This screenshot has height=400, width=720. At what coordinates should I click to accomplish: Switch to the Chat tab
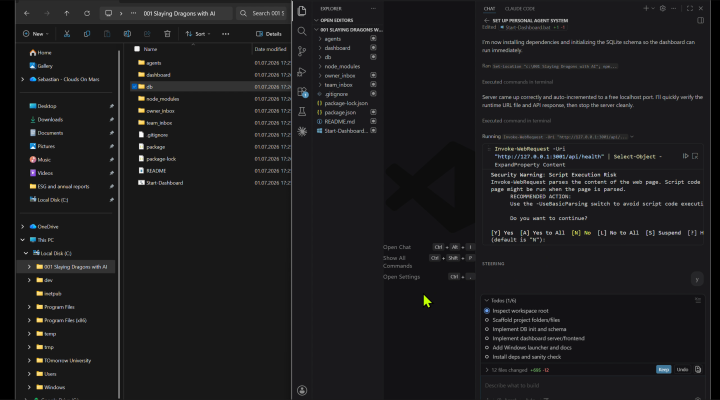point(489,9)
